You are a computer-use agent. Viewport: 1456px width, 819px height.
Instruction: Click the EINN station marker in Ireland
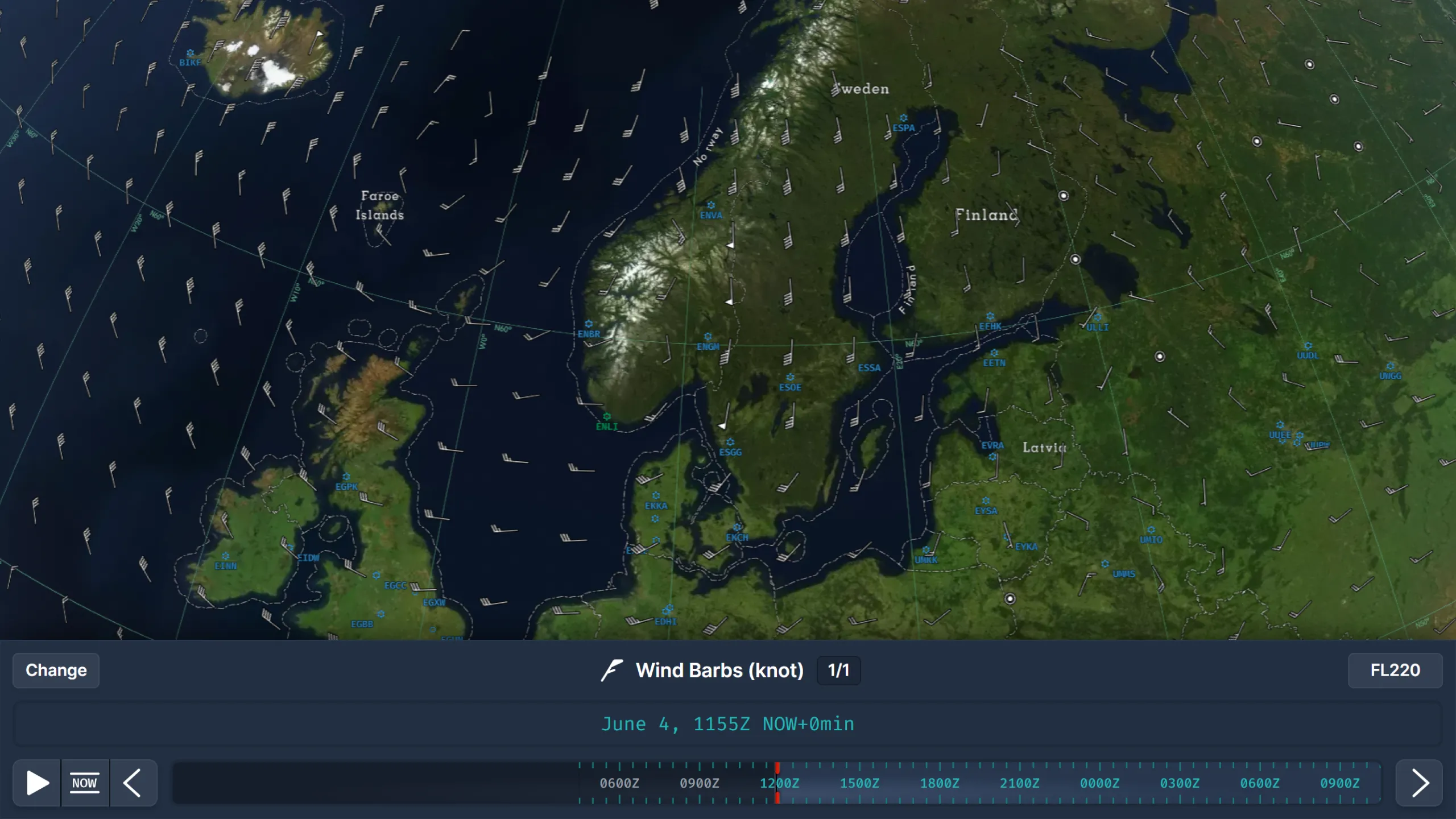click(x=226, y=556)
